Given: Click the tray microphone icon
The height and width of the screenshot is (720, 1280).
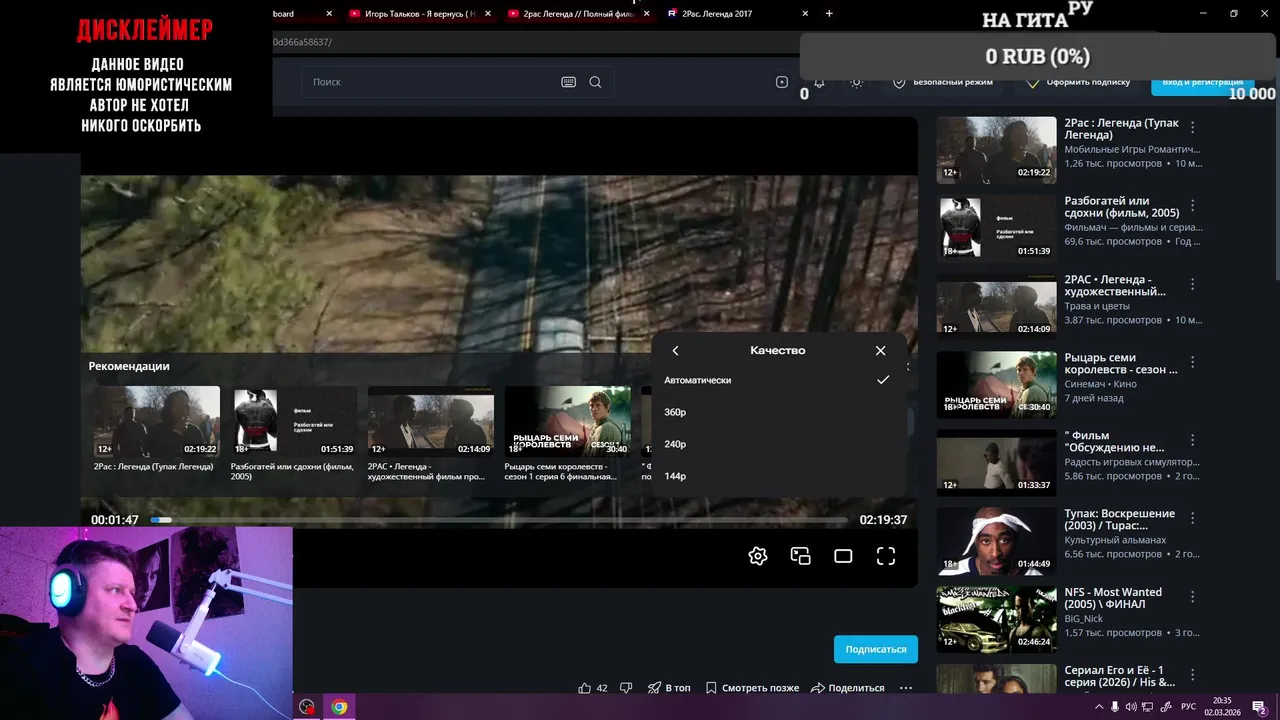Looking at the screenshot, I should click(x=1115, y=707).
